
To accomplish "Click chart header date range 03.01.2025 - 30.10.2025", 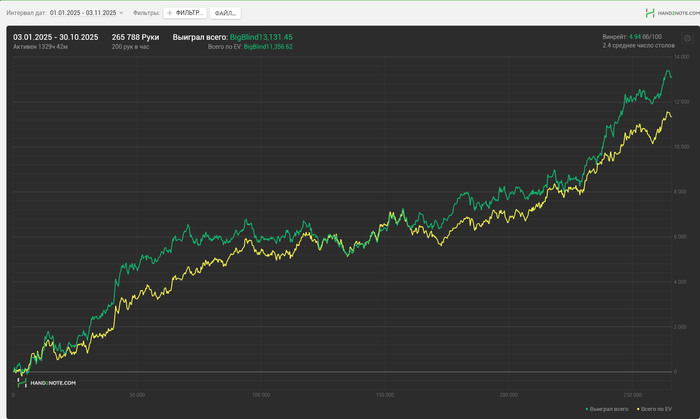I will (55, 37).
